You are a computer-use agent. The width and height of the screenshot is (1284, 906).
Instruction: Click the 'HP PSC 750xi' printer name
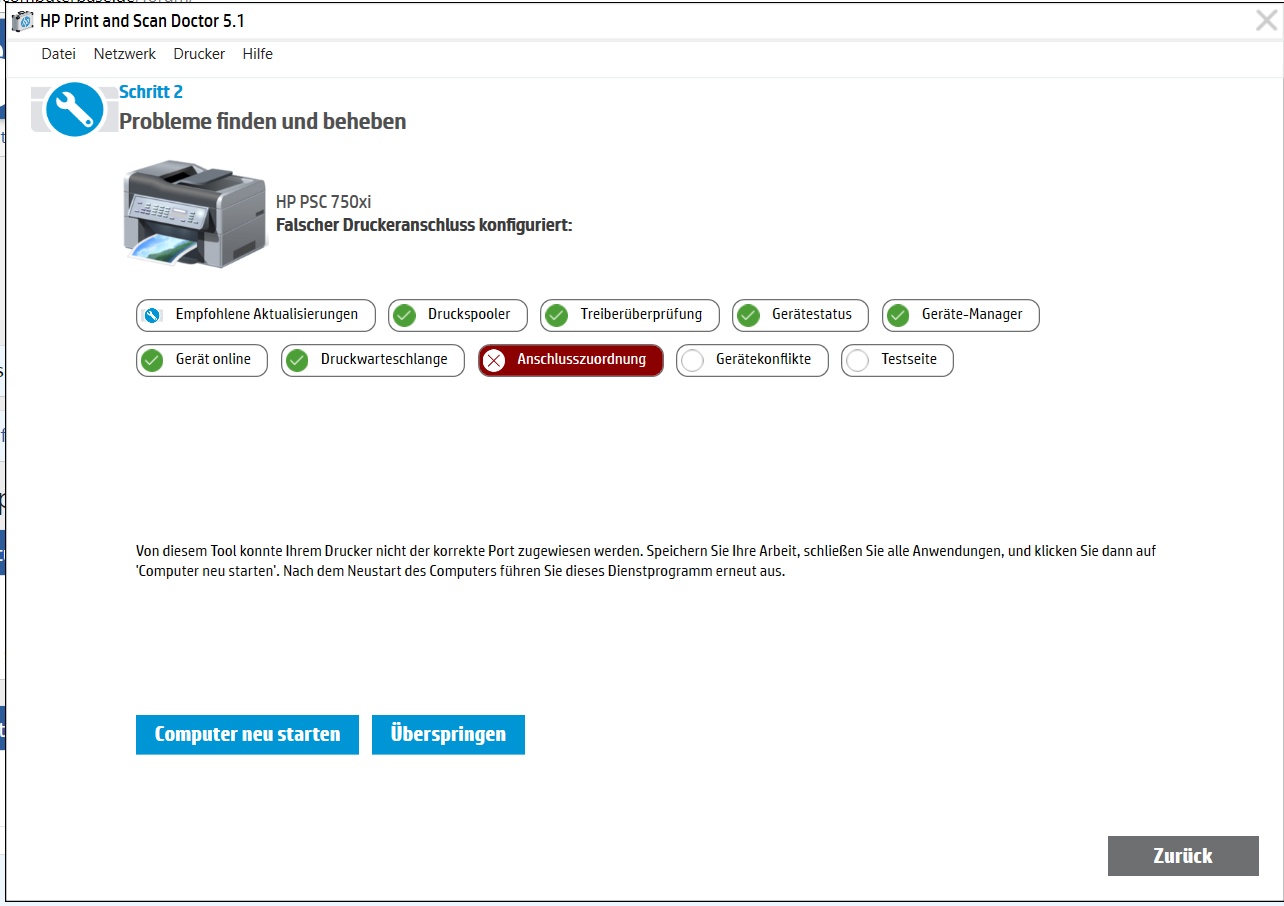[323, 202]
